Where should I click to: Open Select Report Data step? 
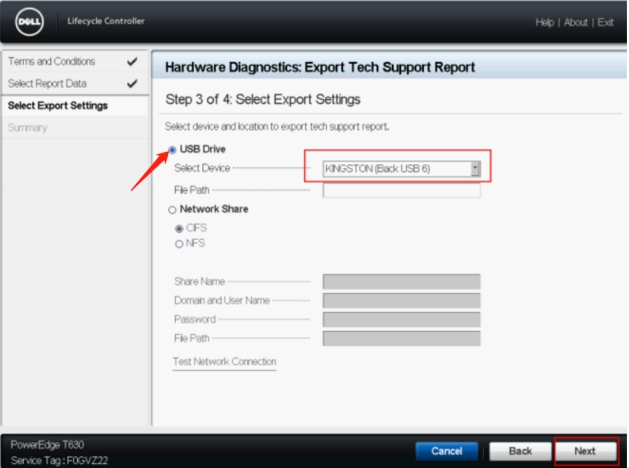tap(49, 84)
